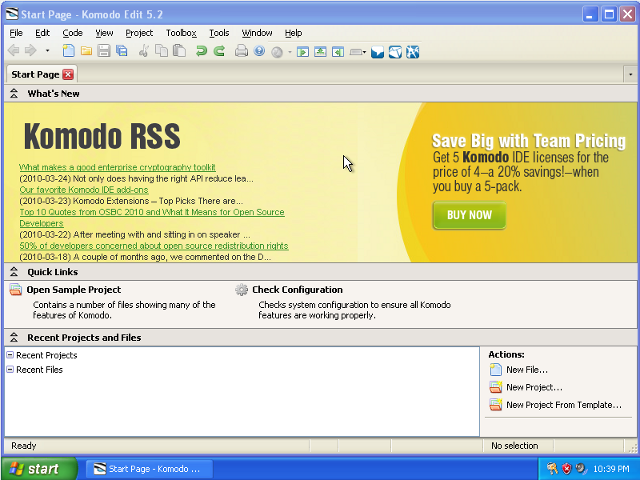This screenshot has height=480, width=640.
Task: Click the Print printer icon
Action: [241, 51]
